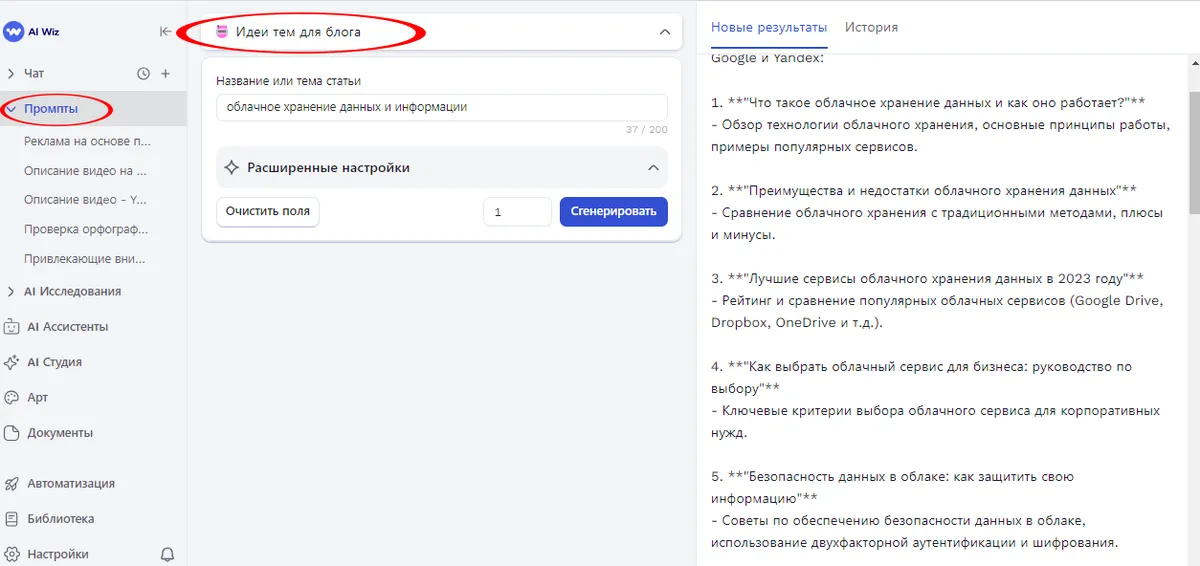
Task: Expand the AI Исследования chevron
Action: 11,292
